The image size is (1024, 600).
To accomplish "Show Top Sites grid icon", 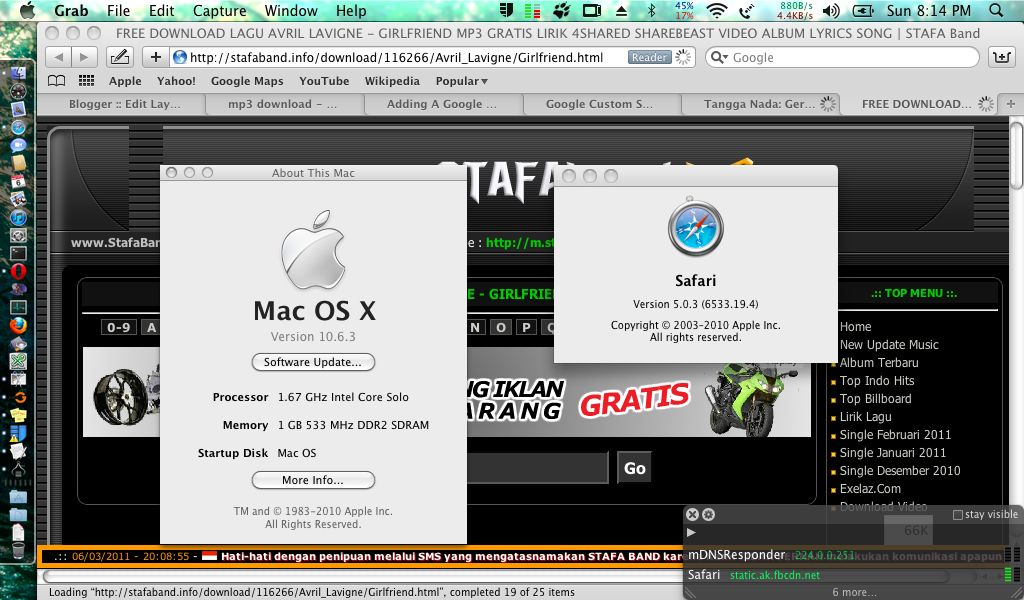I will pyautogui.click(x=86, y=81).
